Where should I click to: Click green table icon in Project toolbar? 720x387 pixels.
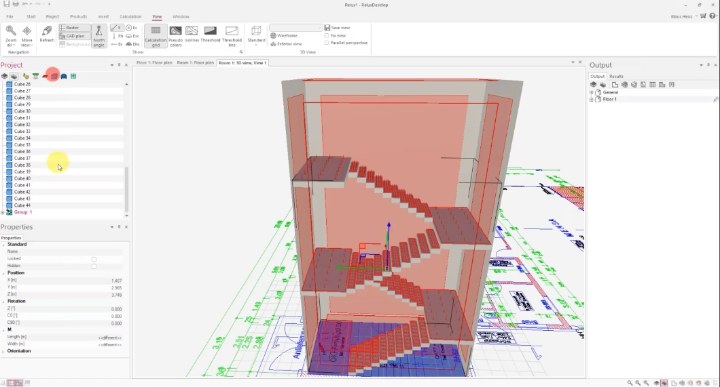(35, 76)
